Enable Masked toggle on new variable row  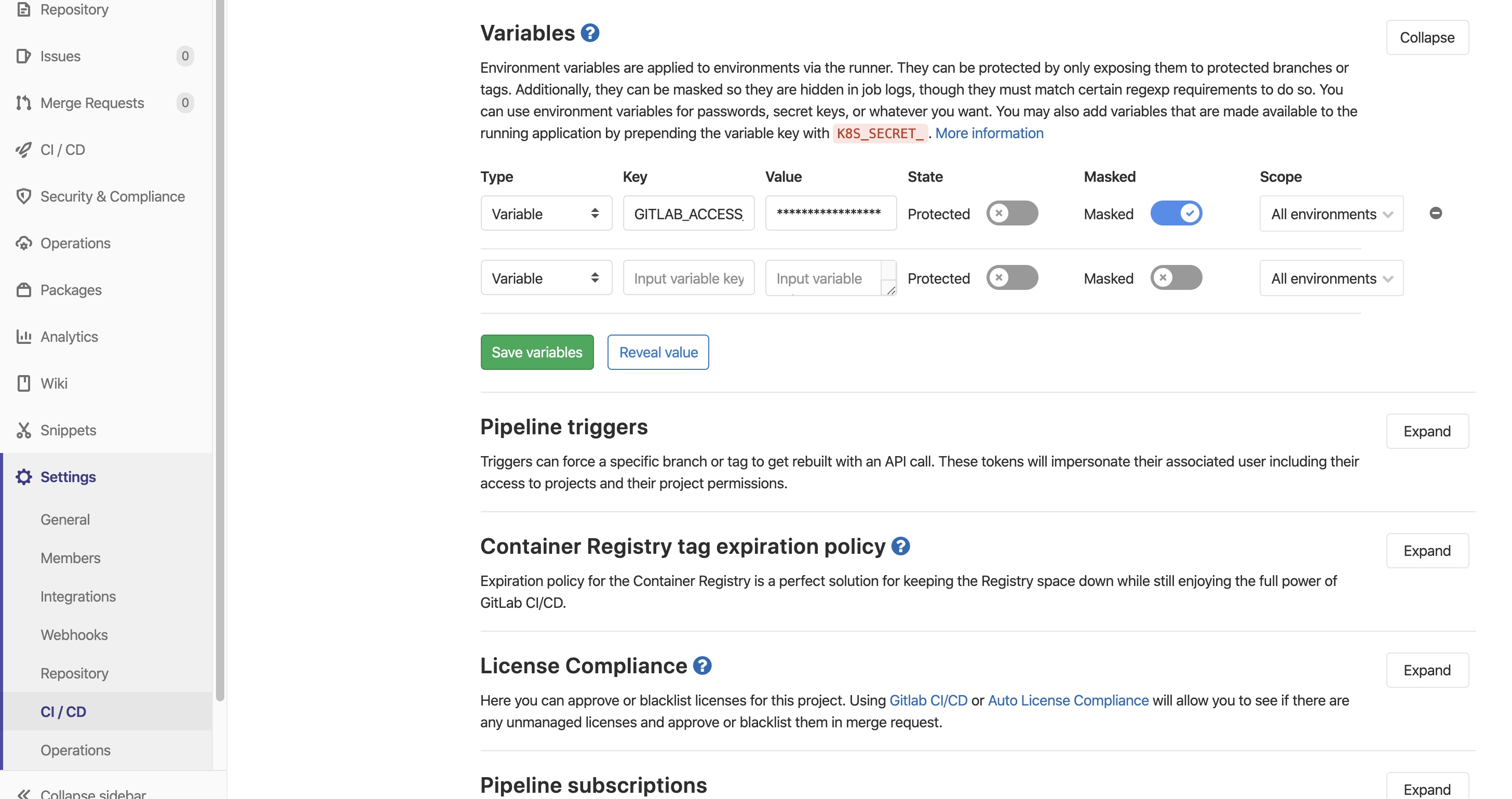(x=1176, y=278)
